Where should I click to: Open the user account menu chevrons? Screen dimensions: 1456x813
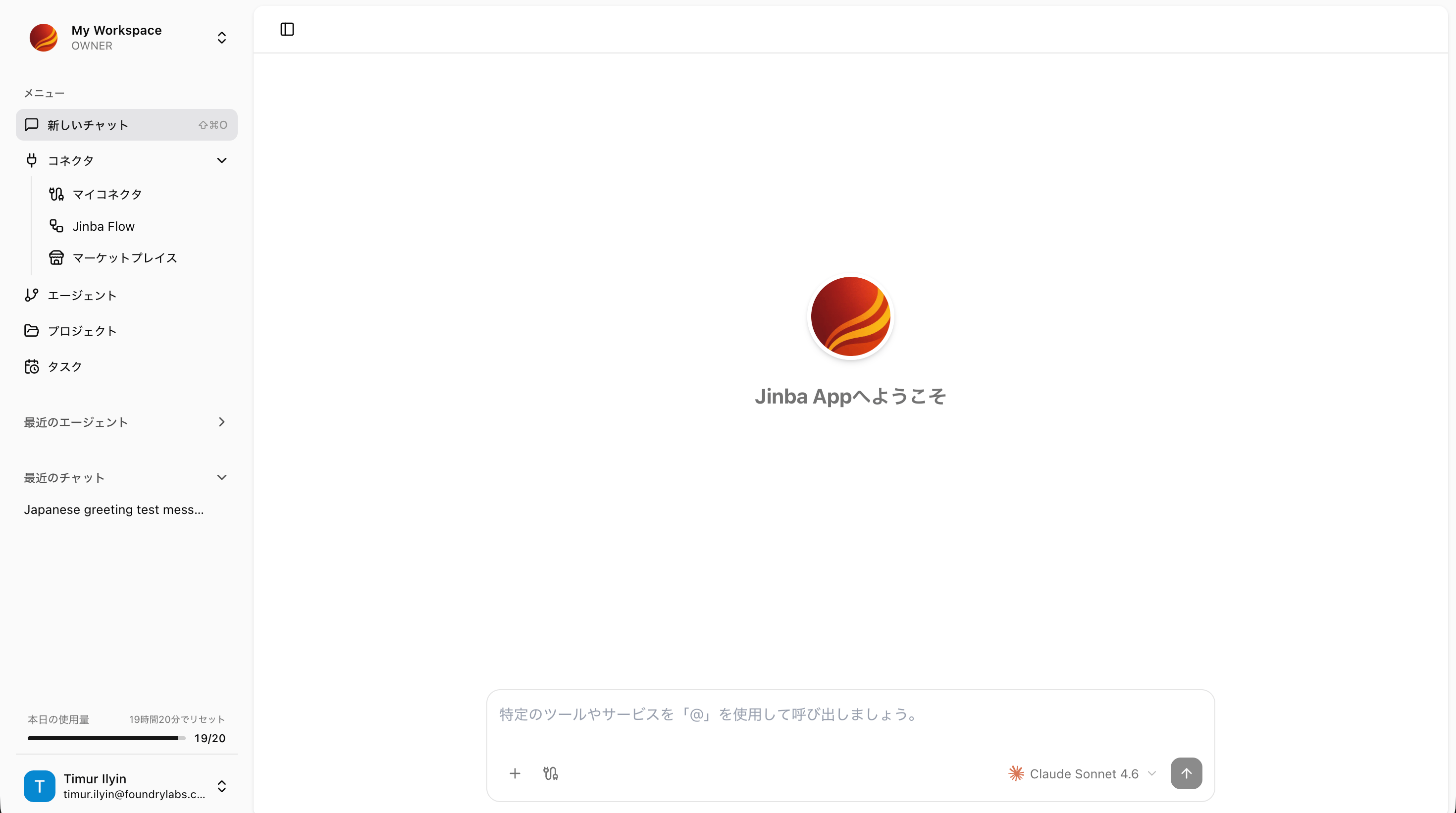tap(221, 786)
